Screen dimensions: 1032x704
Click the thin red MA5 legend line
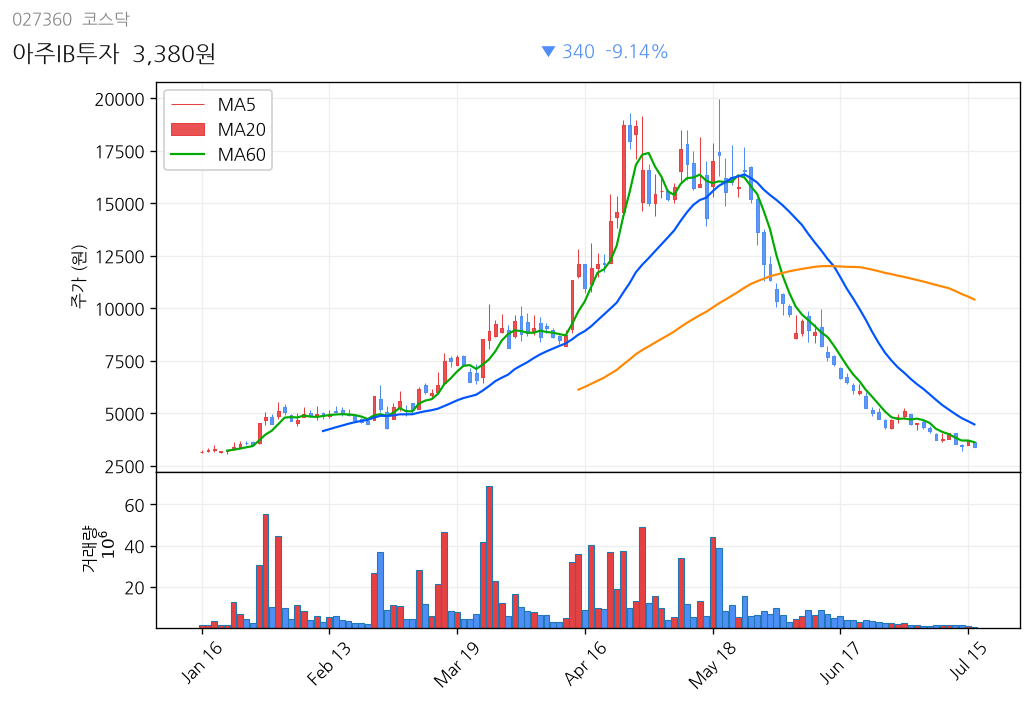pyautogui.click(x=188, y=105)
